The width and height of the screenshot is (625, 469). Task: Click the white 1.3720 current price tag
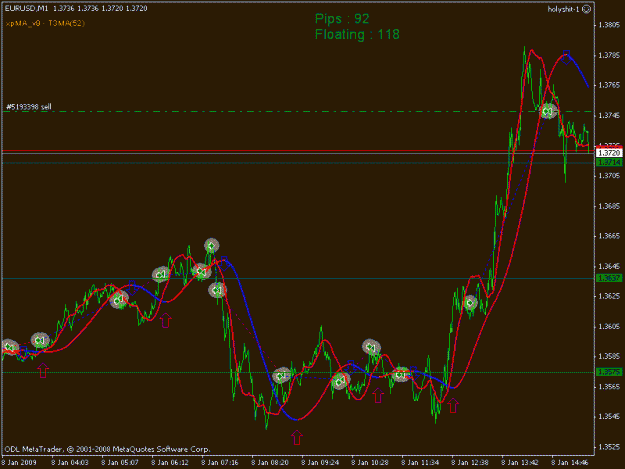(609, 153)
